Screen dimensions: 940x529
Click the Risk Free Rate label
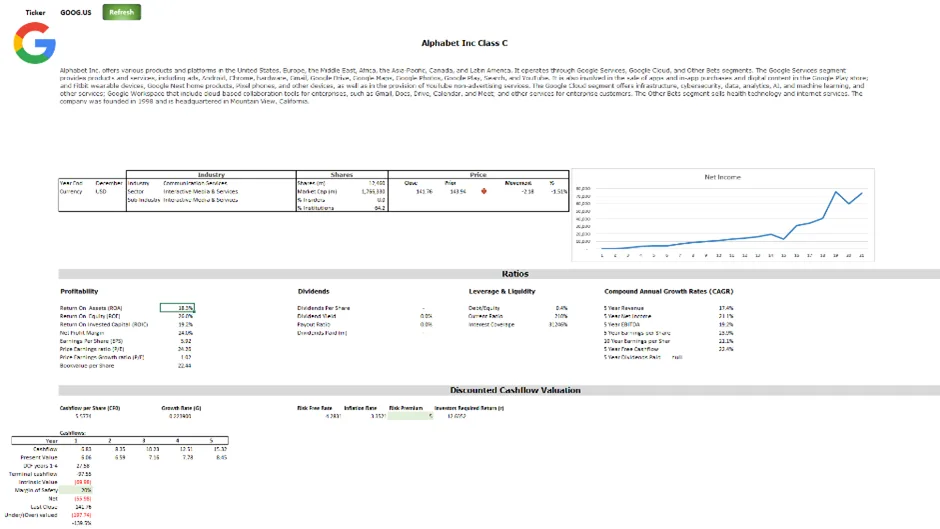pyautogui.click(x=315, y=408)
